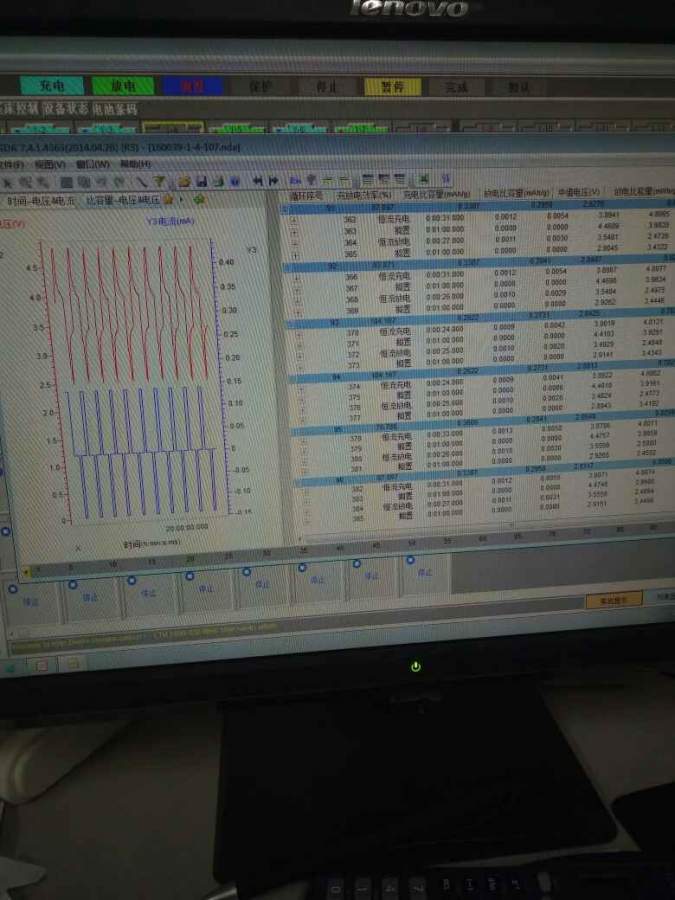Open the 电池条码 tab in background window
675x900 pixels.
coord(114,108)
